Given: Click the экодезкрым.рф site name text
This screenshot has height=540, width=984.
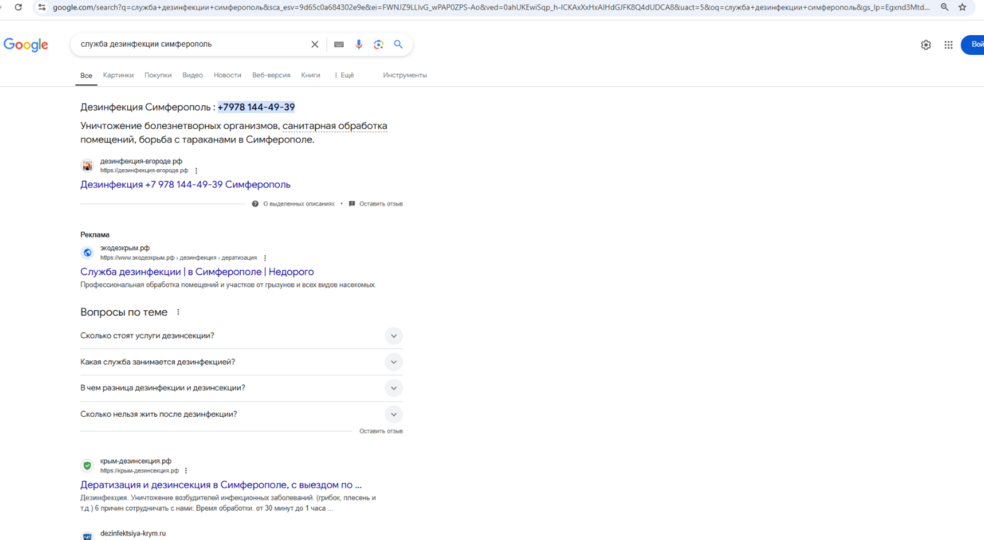Looking at the screenshot, I should point(125,248).
